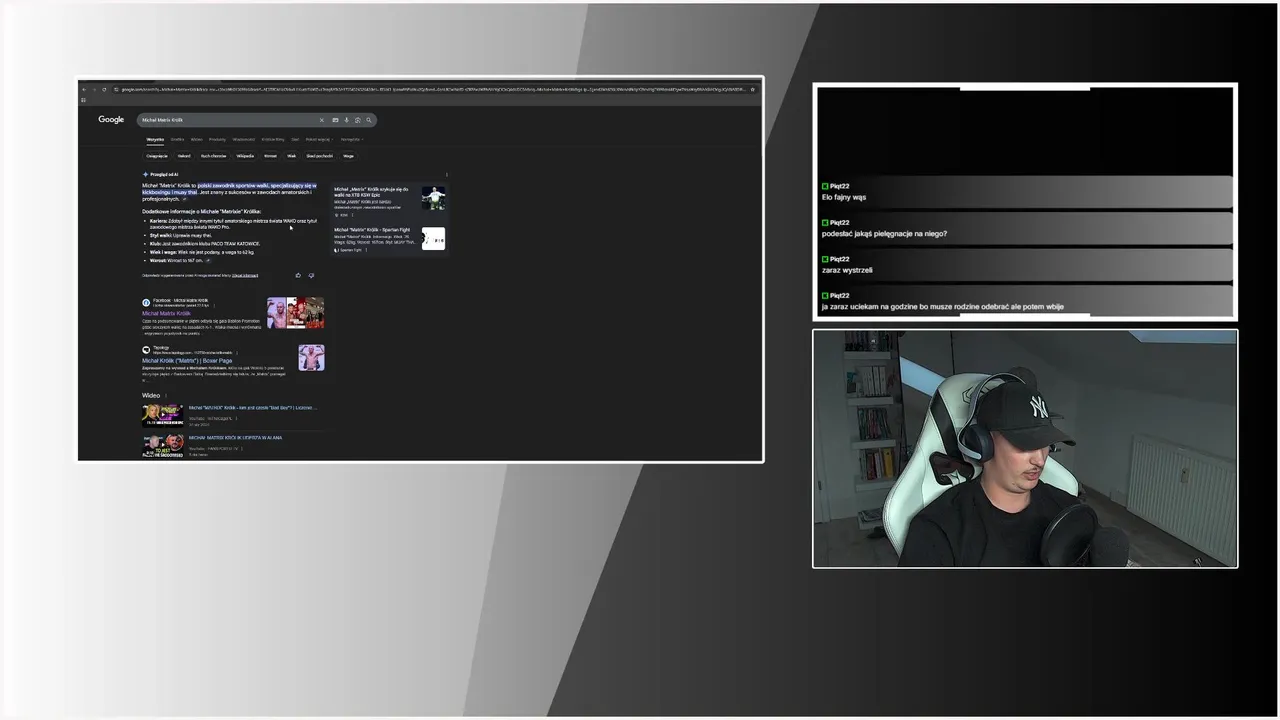Open the on-screen keyboard icon in search box
Screen dimensions: 1280x720
point(335,120)
